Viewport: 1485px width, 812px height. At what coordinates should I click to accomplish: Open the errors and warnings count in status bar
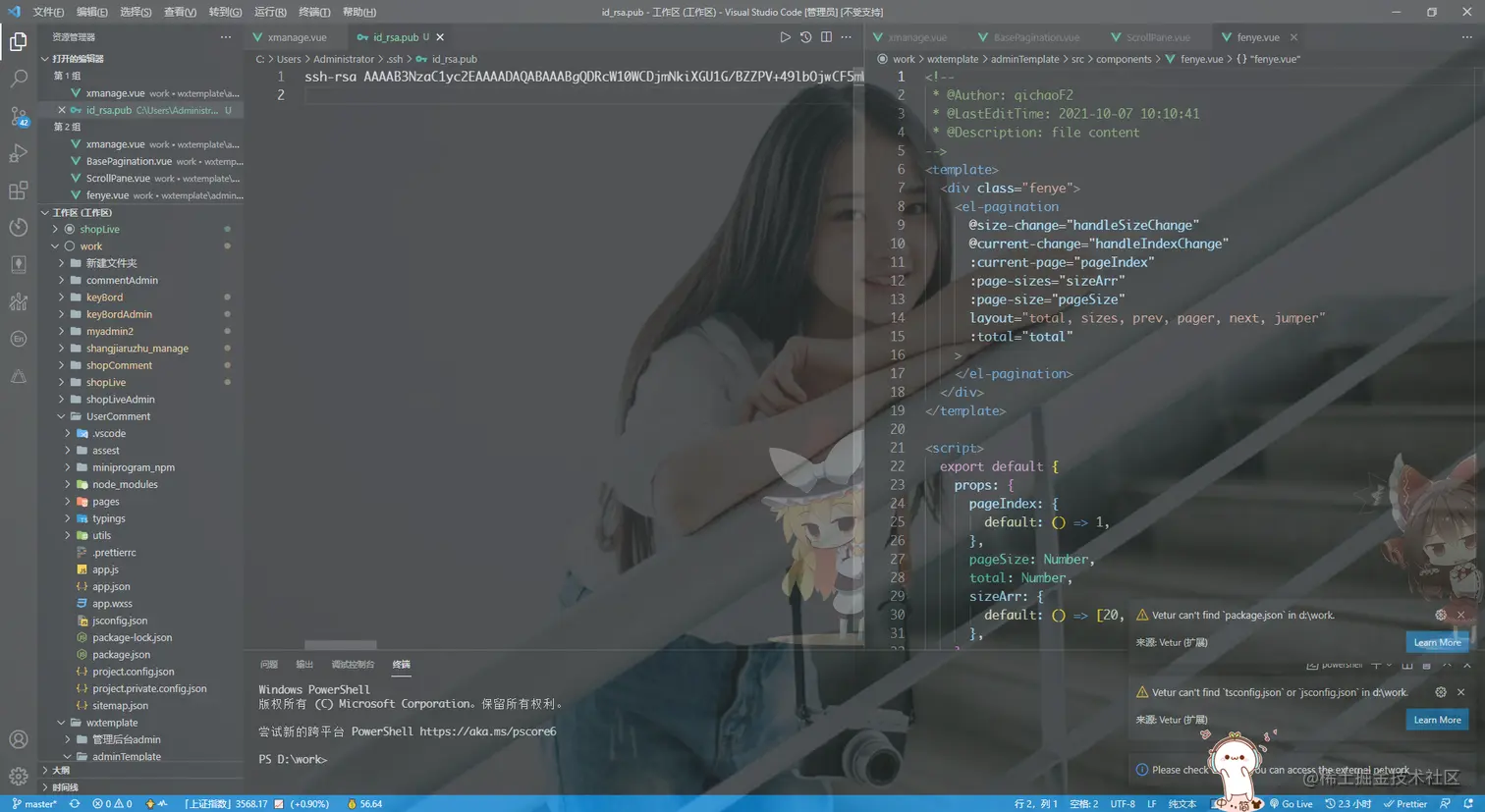click(112, 803)
